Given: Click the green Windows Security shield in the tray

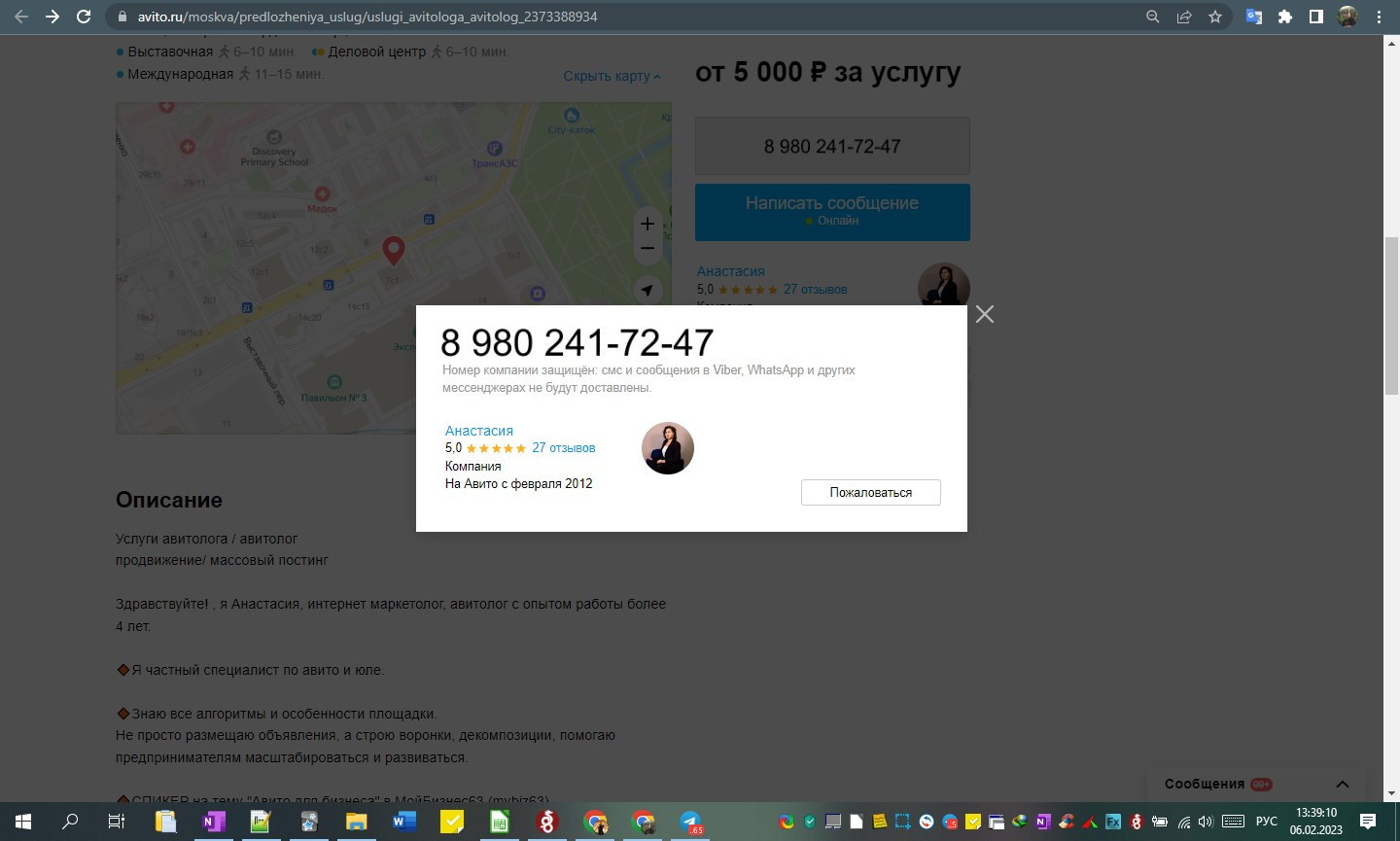Looking at the screenshot, I should (x=810, y=822).
